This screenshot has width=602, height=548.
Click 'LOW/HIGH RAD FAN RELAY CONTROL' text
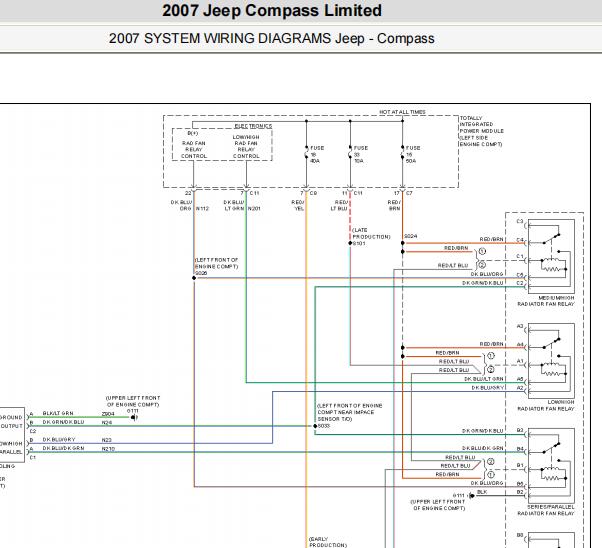246,146
